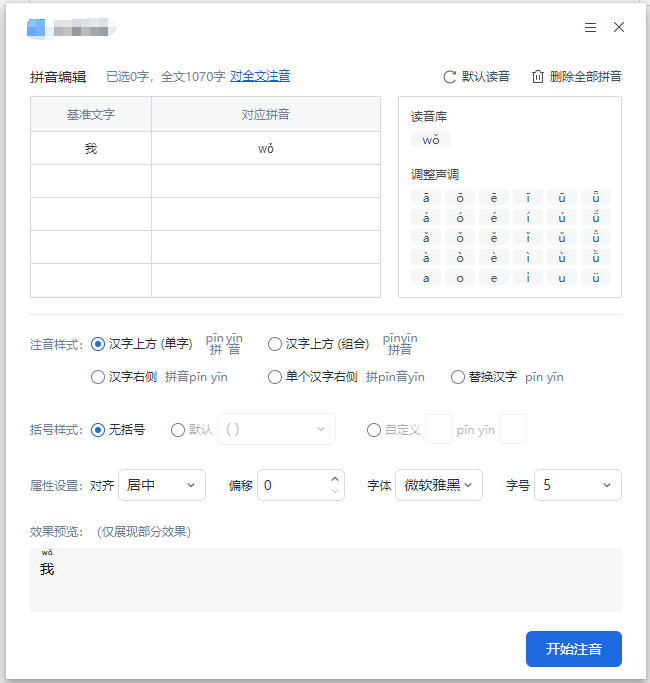Pick tone letter ǐ

528,237
